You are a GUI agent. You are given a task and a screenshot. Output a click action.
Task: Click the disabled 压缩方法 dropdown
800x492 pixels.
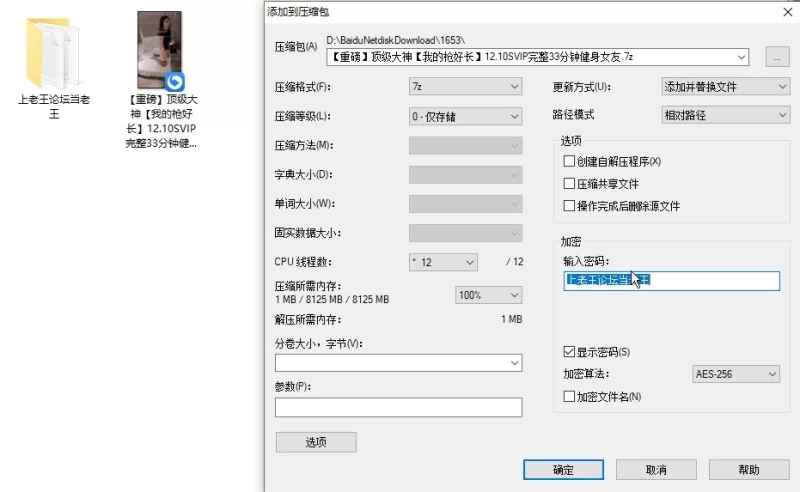(x=465, y=145)
